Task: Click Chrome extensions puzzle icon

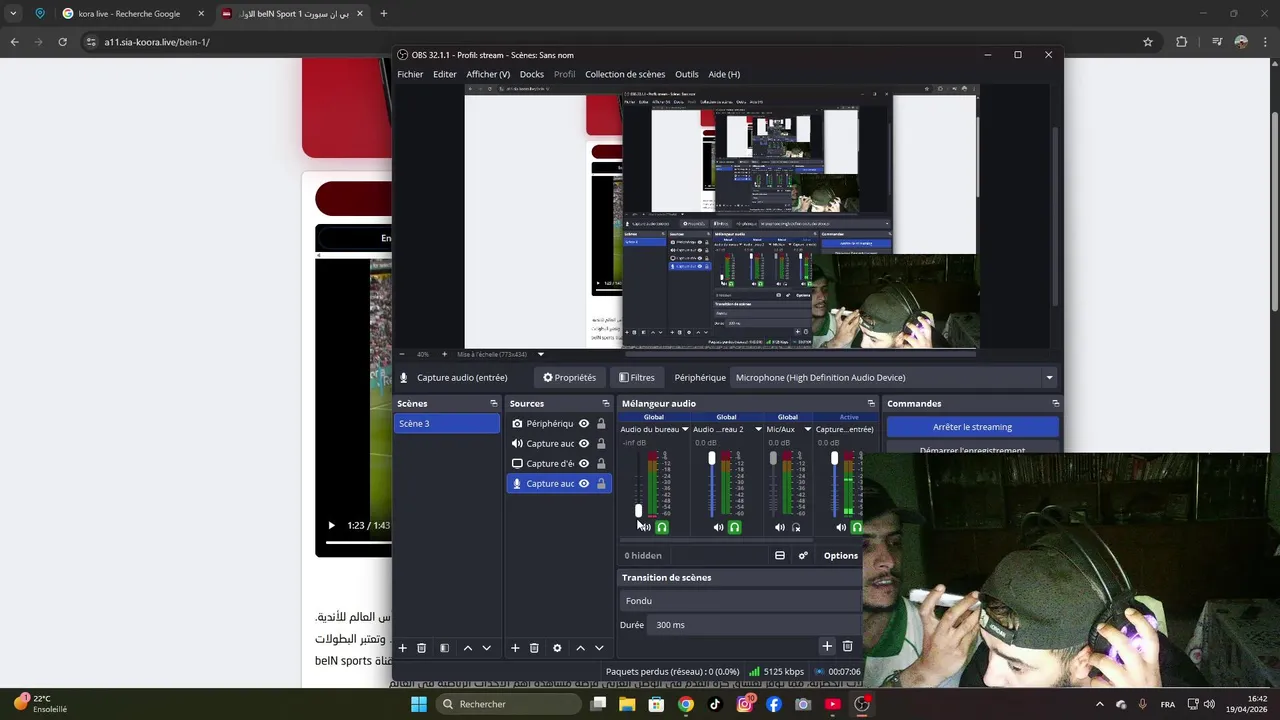Action: pyautogui.click(x=1181, y=42)
